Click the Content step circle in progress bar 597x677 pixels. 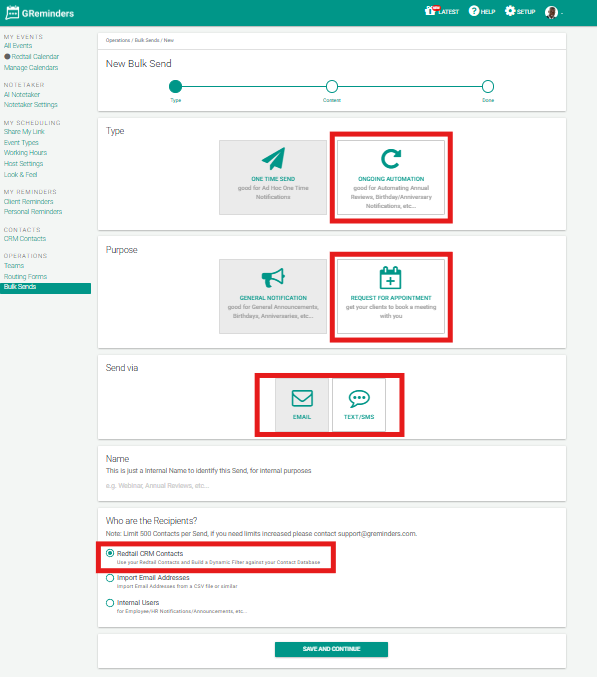(x=332, y=86)
